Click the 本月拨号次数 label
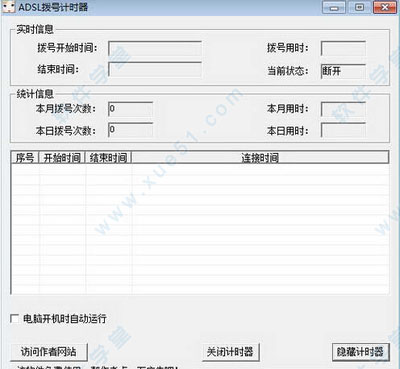 tap(66, 109)
